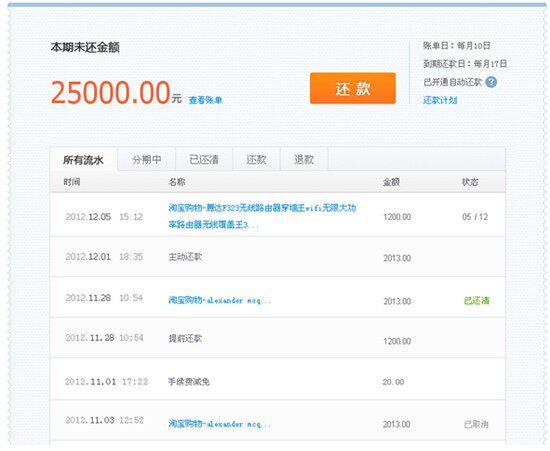The width and height of the screenshot is (550, 451).
Task: Click the 金额 amount column header
Action: click(391, 182)
